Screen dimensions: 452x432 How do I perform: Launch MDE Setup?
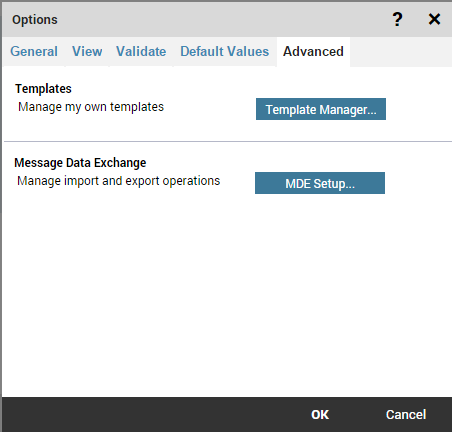(320, 183)
